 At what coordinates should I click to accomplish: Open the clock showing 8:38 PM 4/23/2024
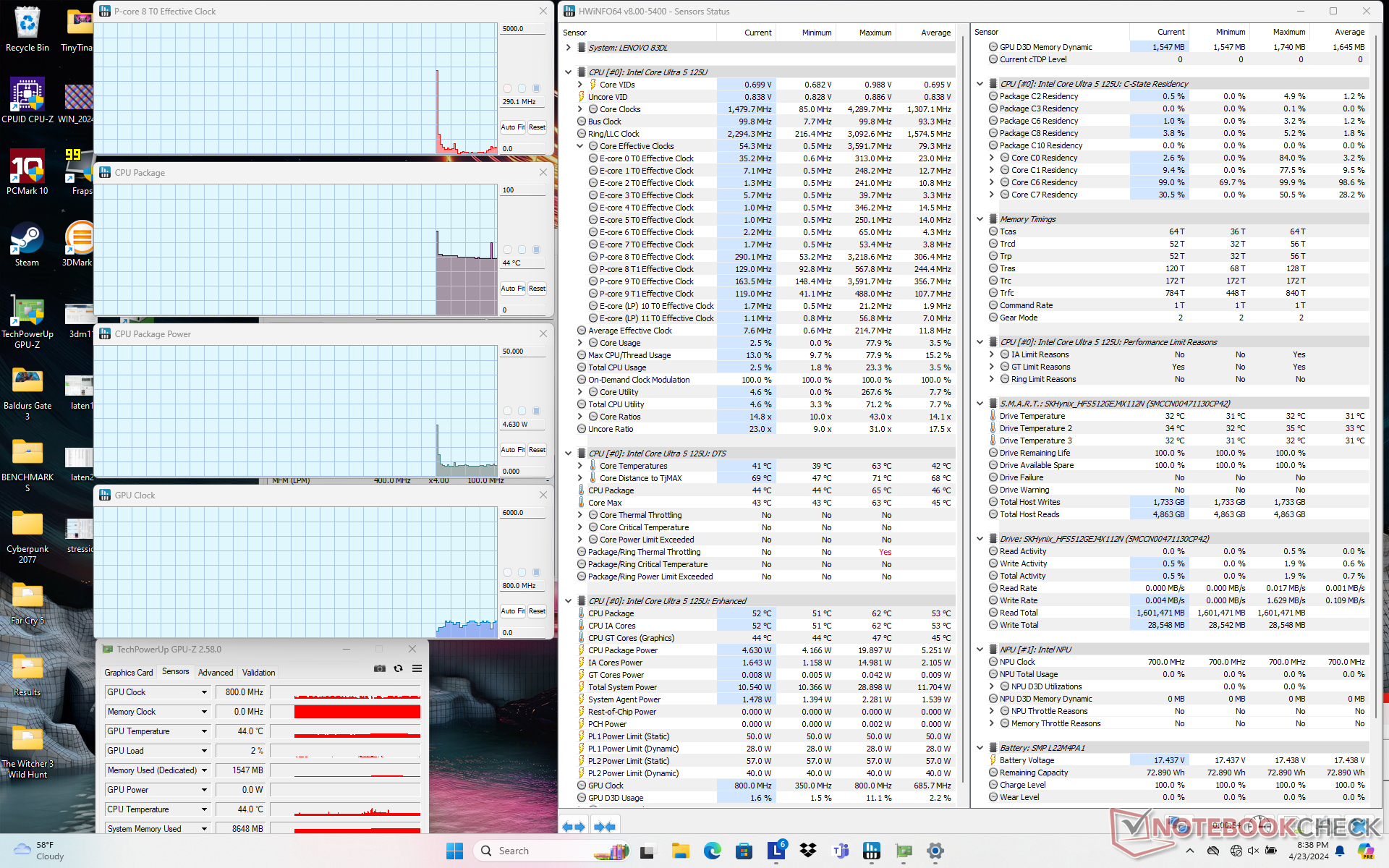click(1308, 851)
